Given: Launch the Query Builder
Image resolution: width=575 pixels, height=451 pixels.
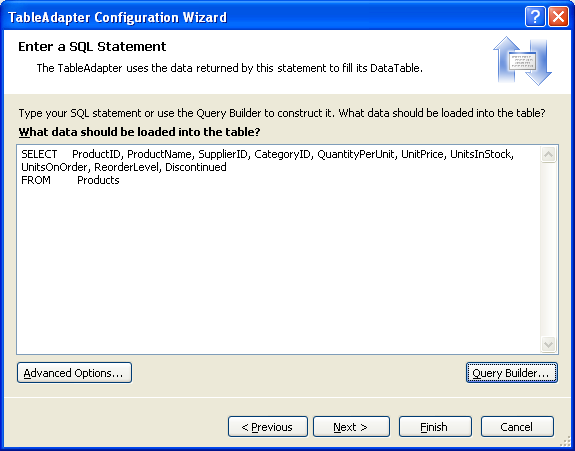Looking at the screenshot, I should pos(512,373).
